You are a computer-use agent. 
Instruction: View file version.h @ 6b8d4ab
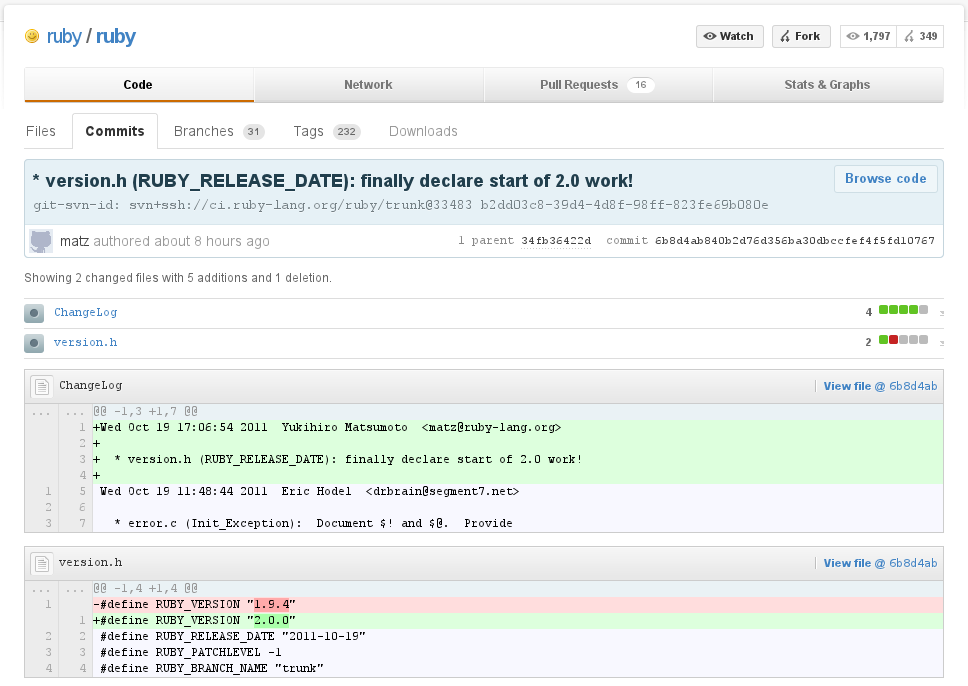point(880,563)
